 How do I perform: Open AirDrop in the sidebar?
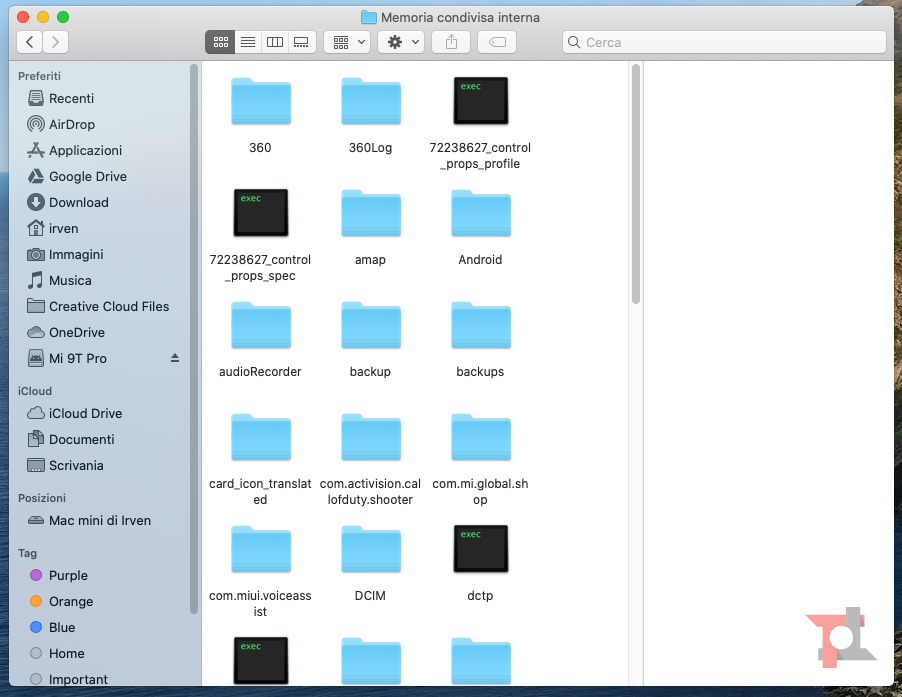click(71, 124)
